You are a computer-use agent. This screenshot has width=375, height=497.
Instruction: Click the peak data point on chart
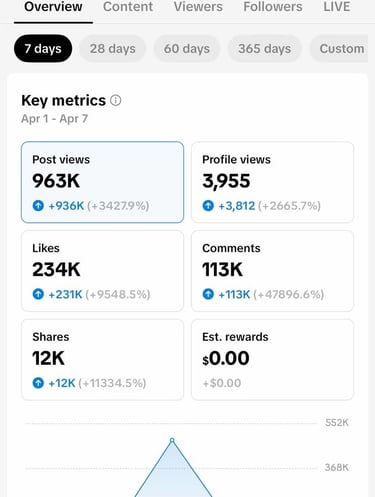(172, 440)
